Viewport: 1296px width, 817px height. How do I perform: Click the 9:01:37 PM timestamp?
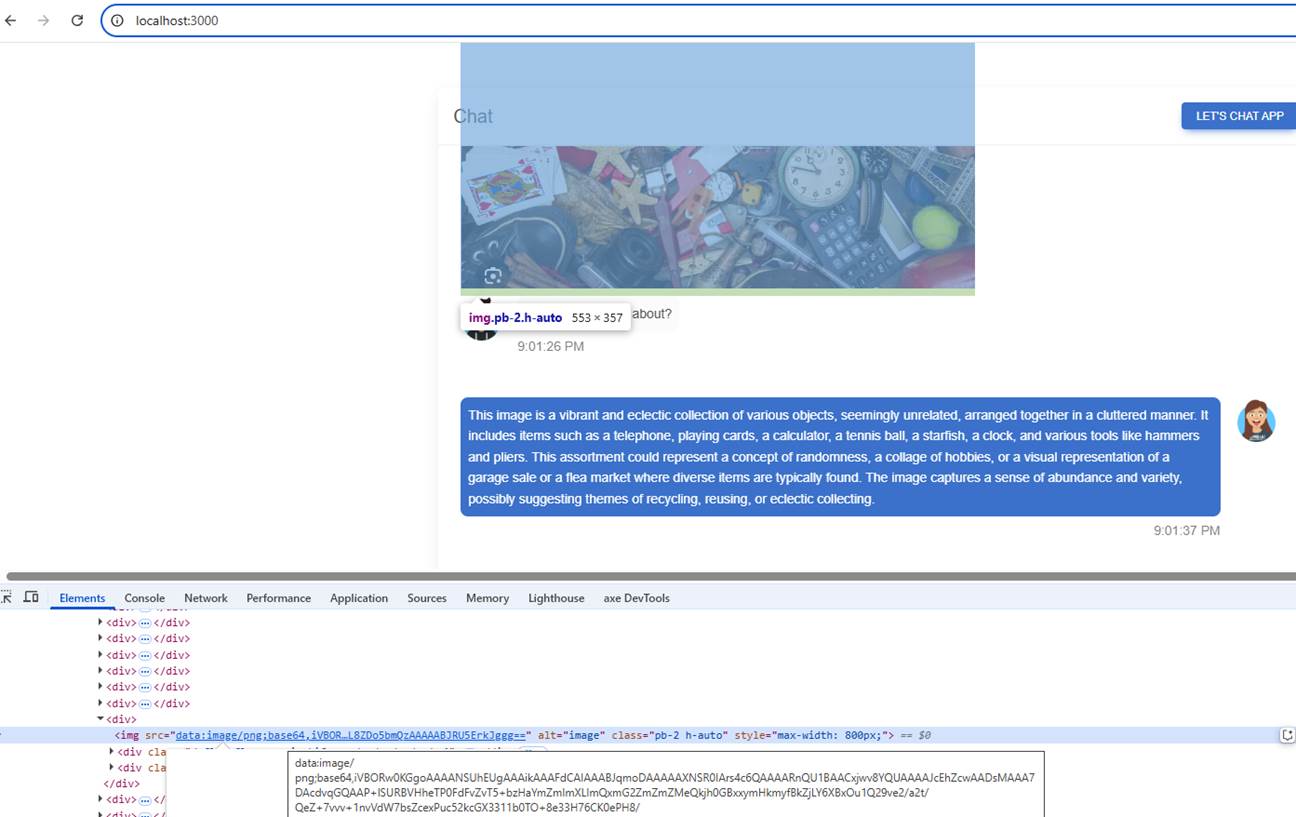(x=1186, y=530)
